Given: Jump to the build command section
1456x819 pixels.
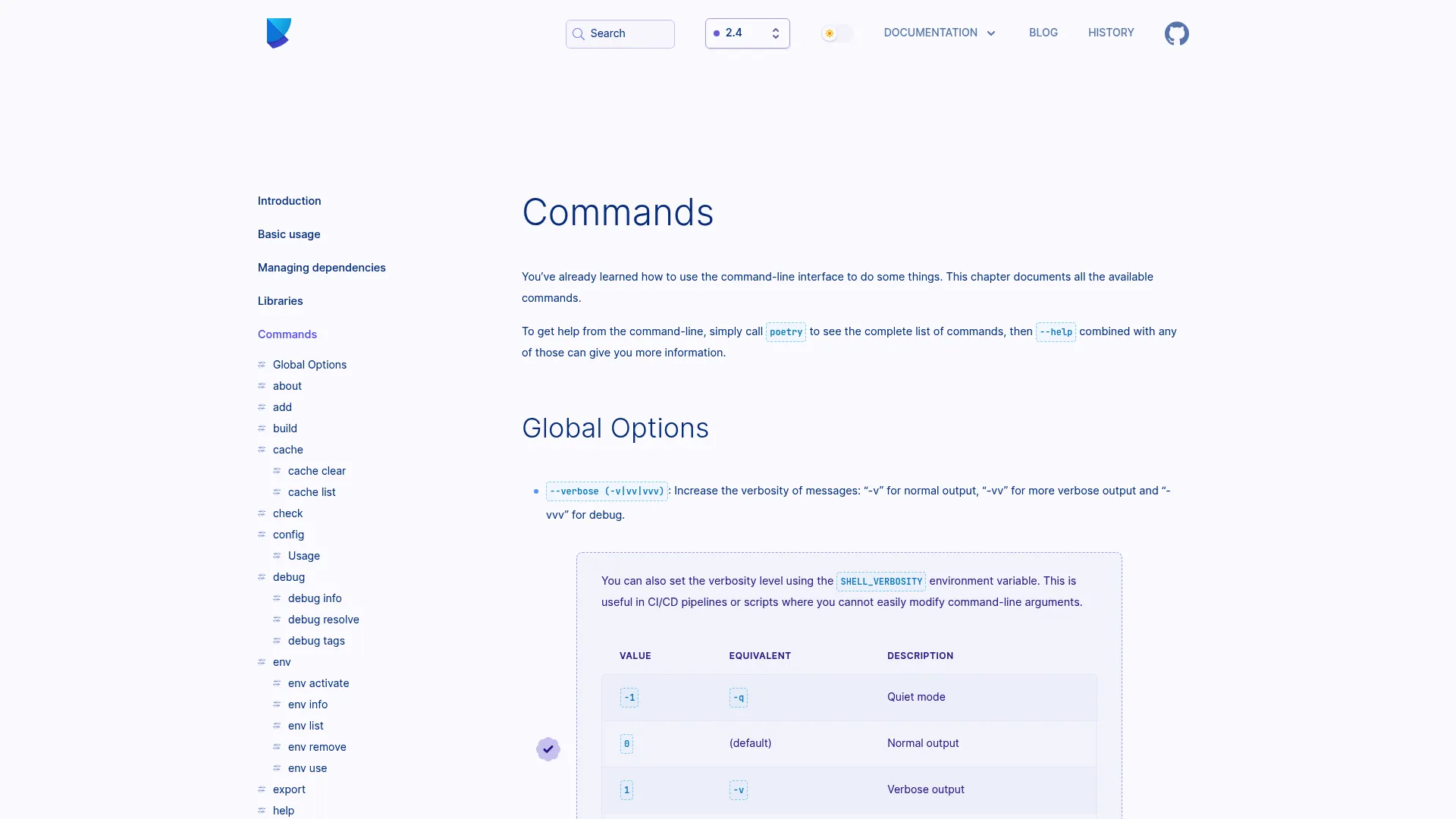Looking at the screenshot, I should (x=285, y=428).
